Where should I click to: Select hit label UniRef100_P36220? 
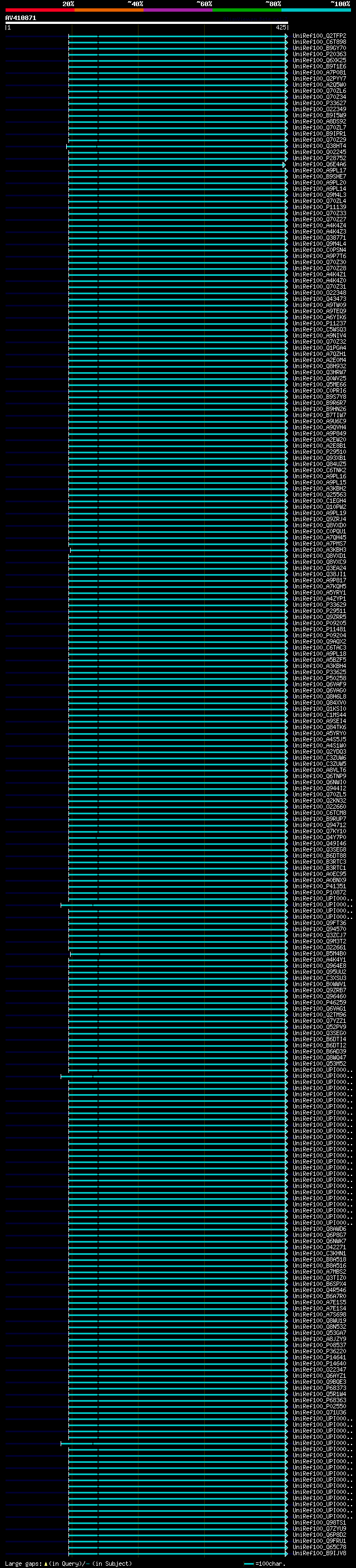click(319, 1351)
